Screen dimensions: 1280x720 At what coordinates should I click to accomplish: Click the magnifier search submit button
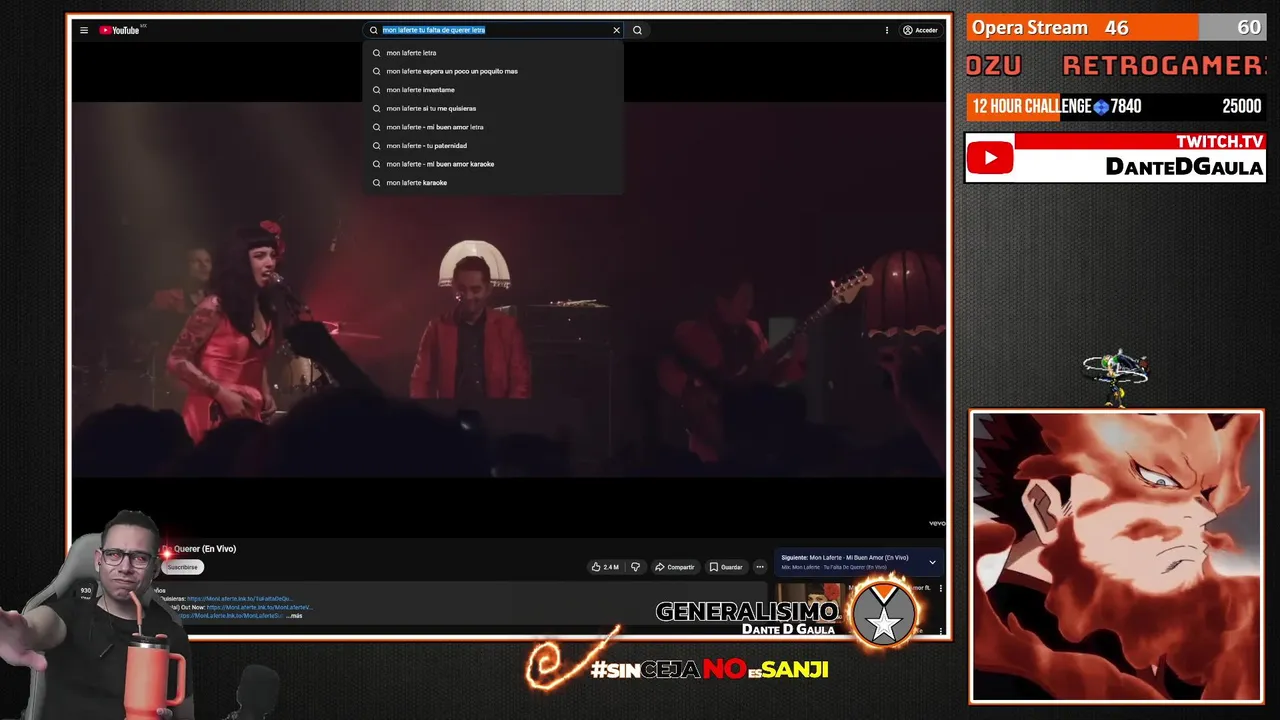637,30
